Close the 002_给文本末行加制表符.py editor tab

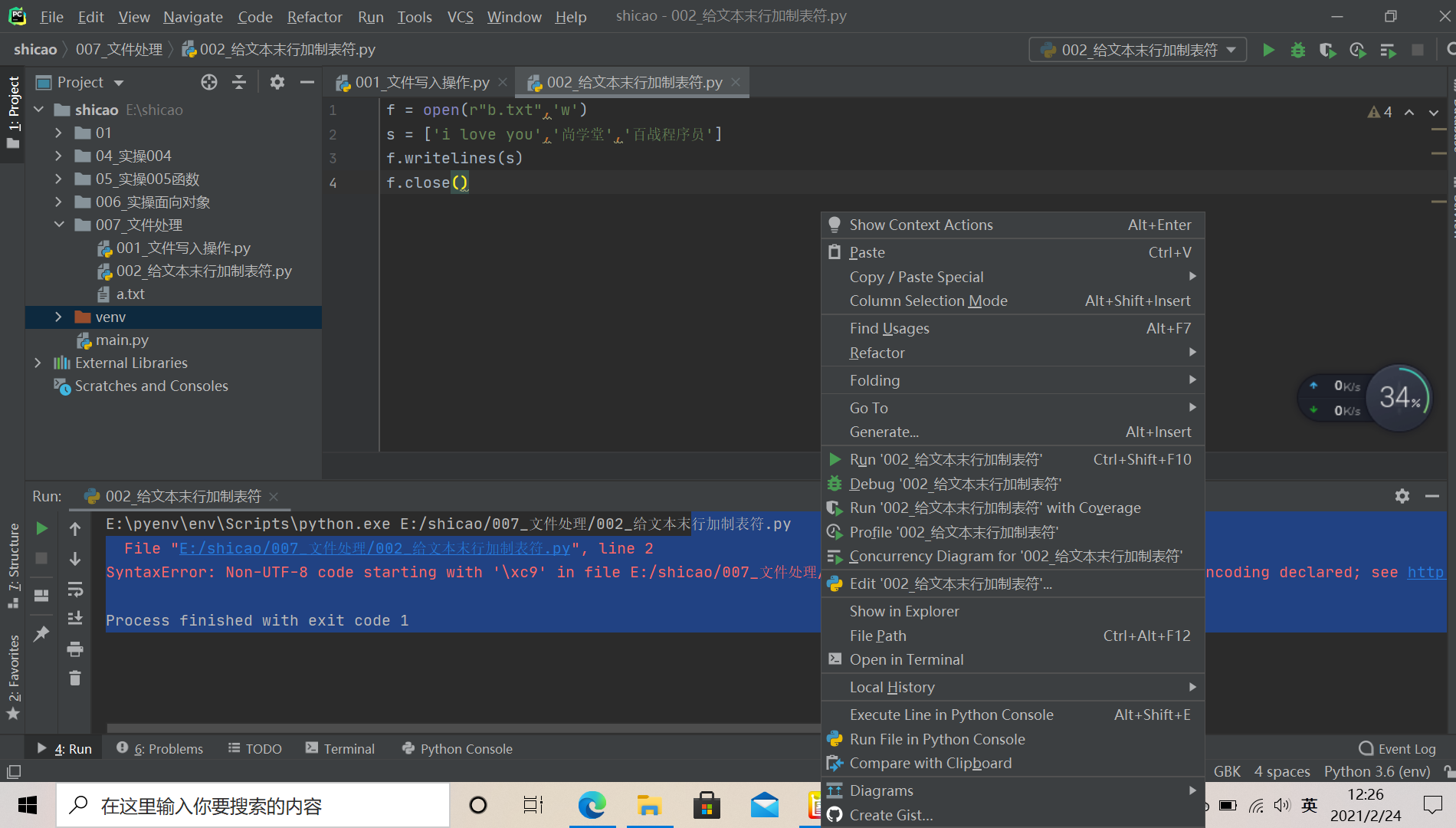tap(736, 82)
